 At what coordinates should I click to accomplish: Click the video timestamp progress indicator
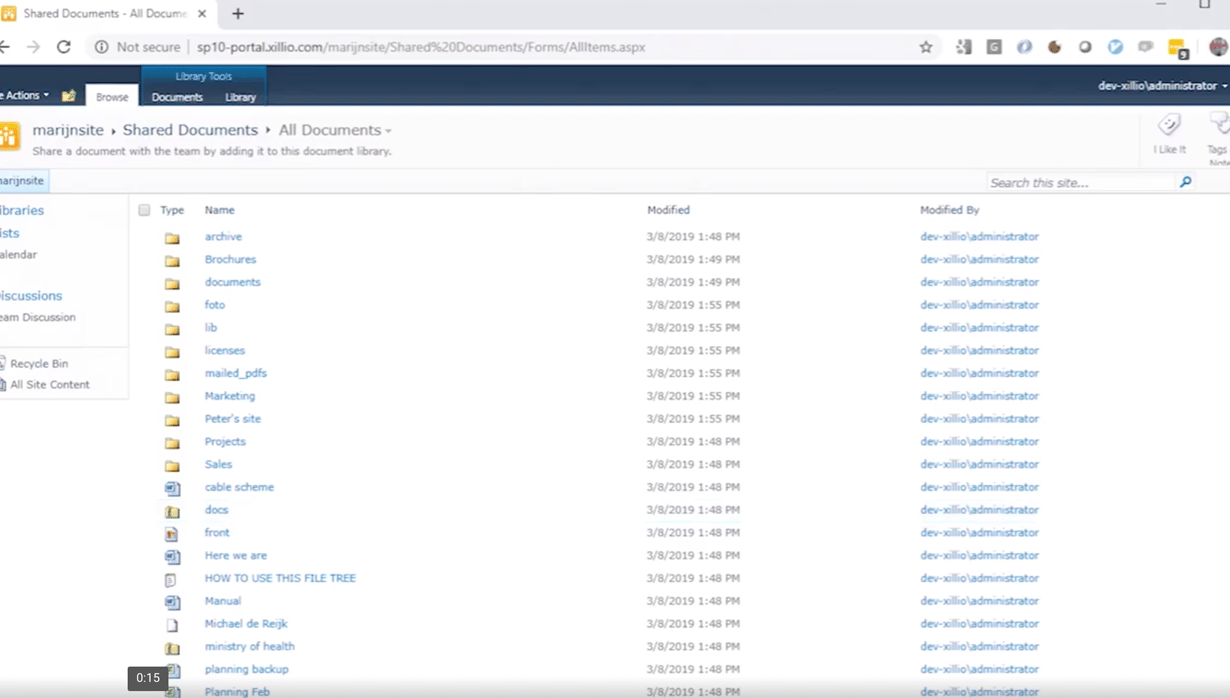pyautogui.click(x=148, y=678)
